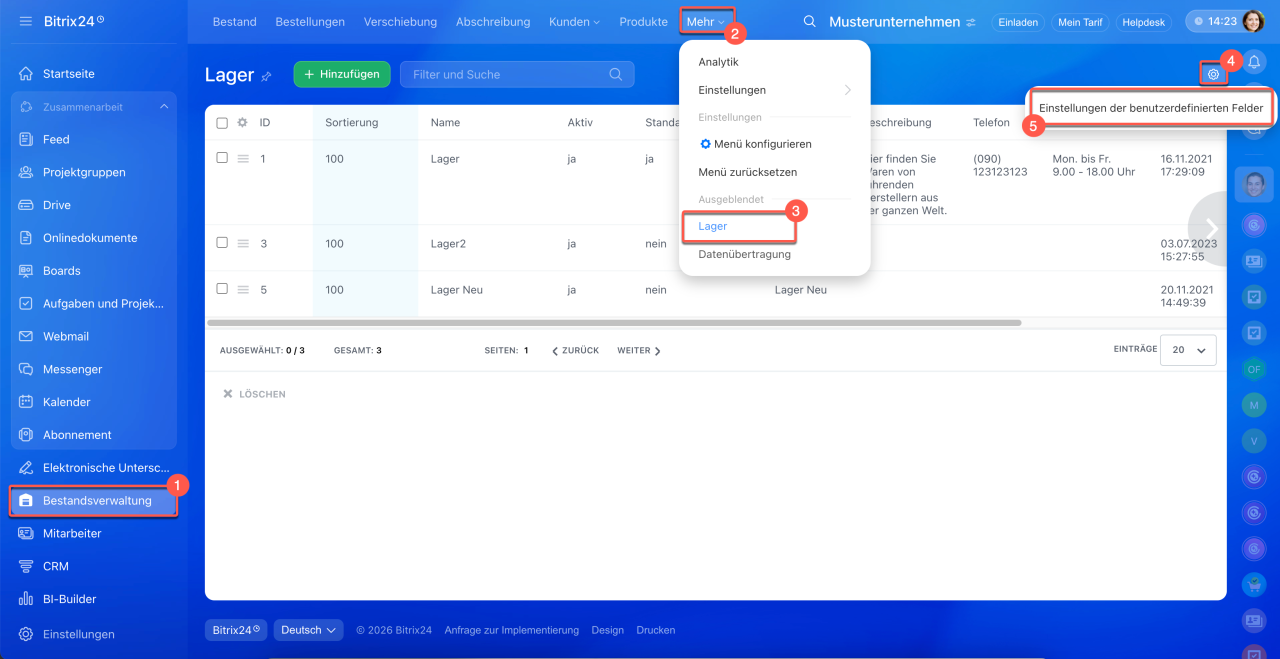The height and width of the screenshot is (659, 1280).
Task: Choose Datenübertragung from the open menu
Action: coord(744,254)
